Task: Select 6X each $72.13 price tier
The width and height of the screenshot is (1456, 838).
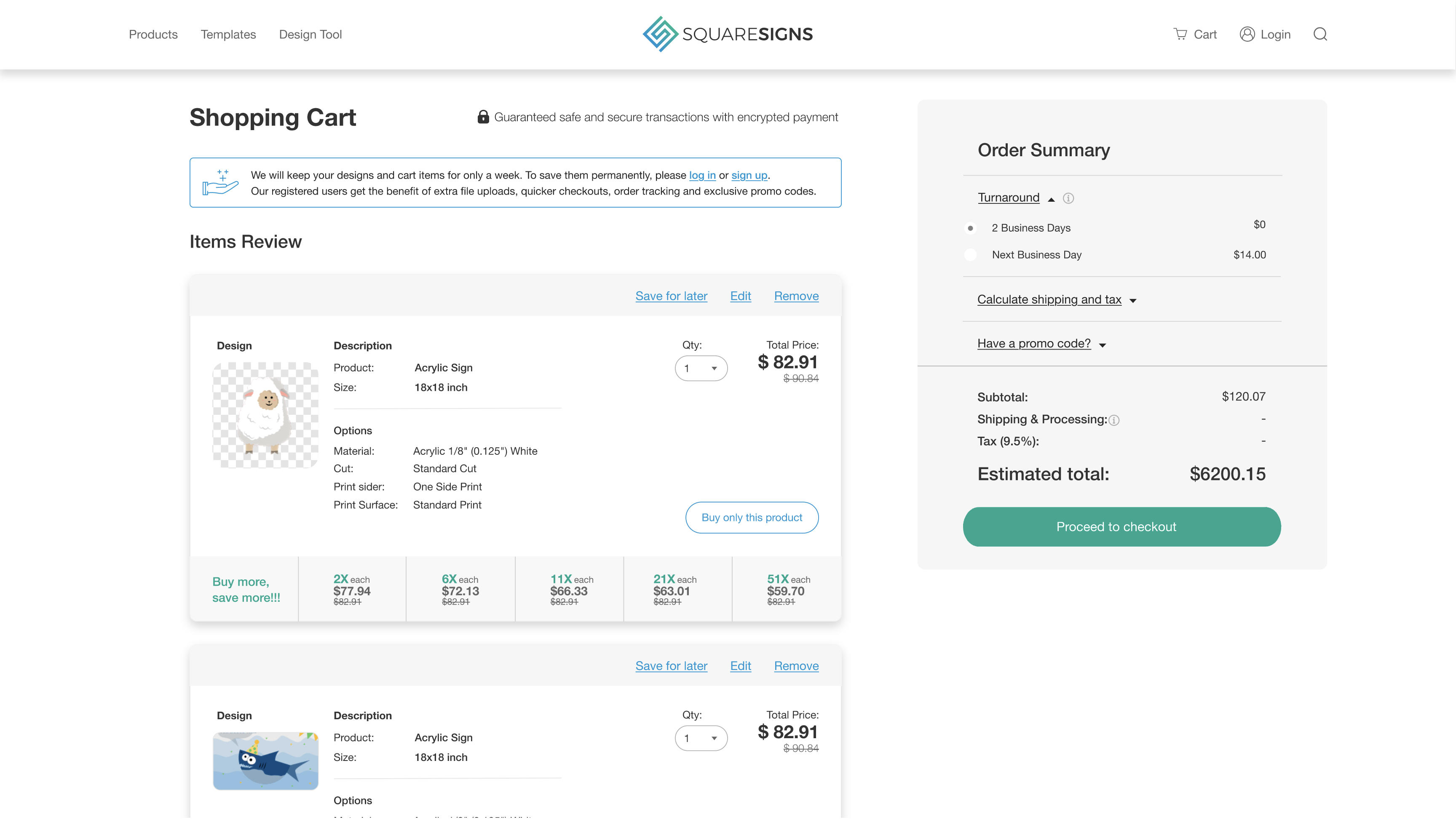Action: point(460,590)
